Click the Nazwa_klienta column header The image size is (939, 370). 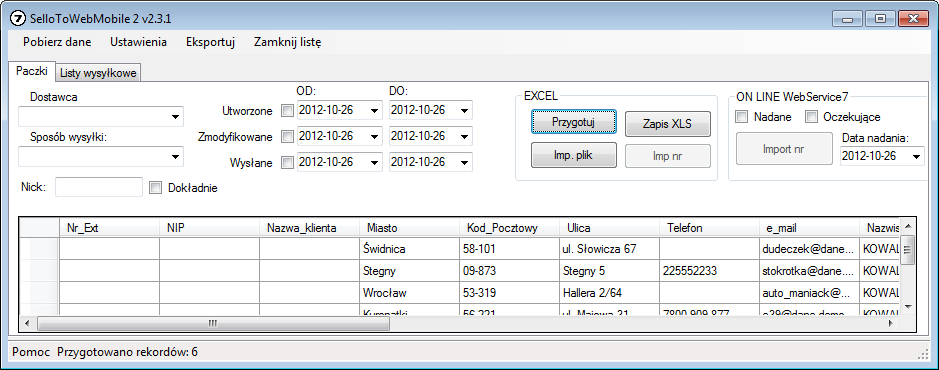click(309, 228)
